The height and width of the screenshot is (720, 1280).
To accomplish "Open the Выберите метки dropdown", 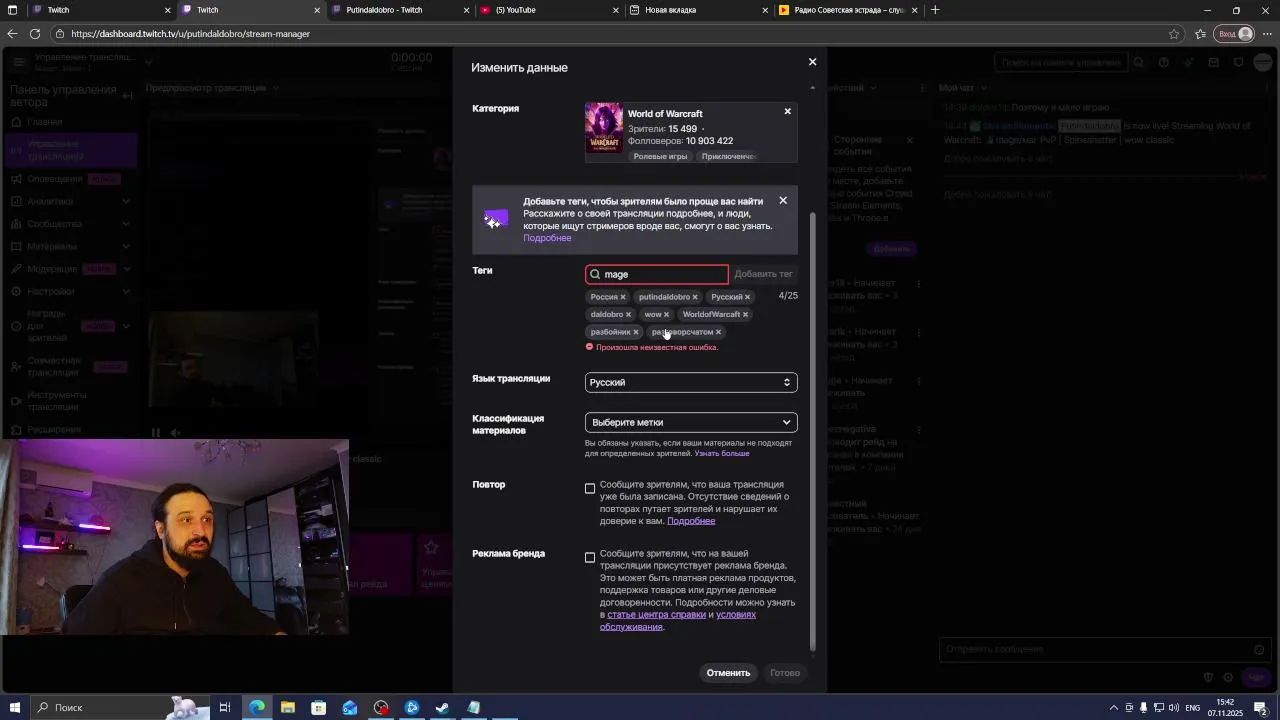I will click(x=691, y=422).
